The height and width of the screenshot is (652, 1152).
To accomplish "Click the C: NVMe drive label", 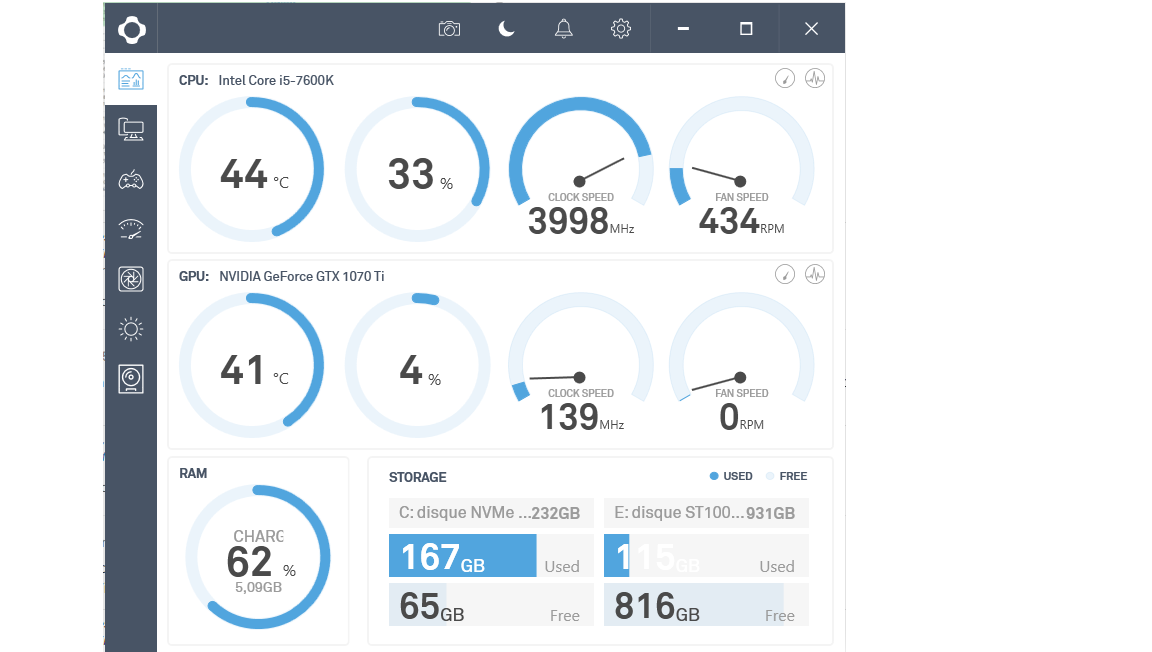I will [490, 513].
